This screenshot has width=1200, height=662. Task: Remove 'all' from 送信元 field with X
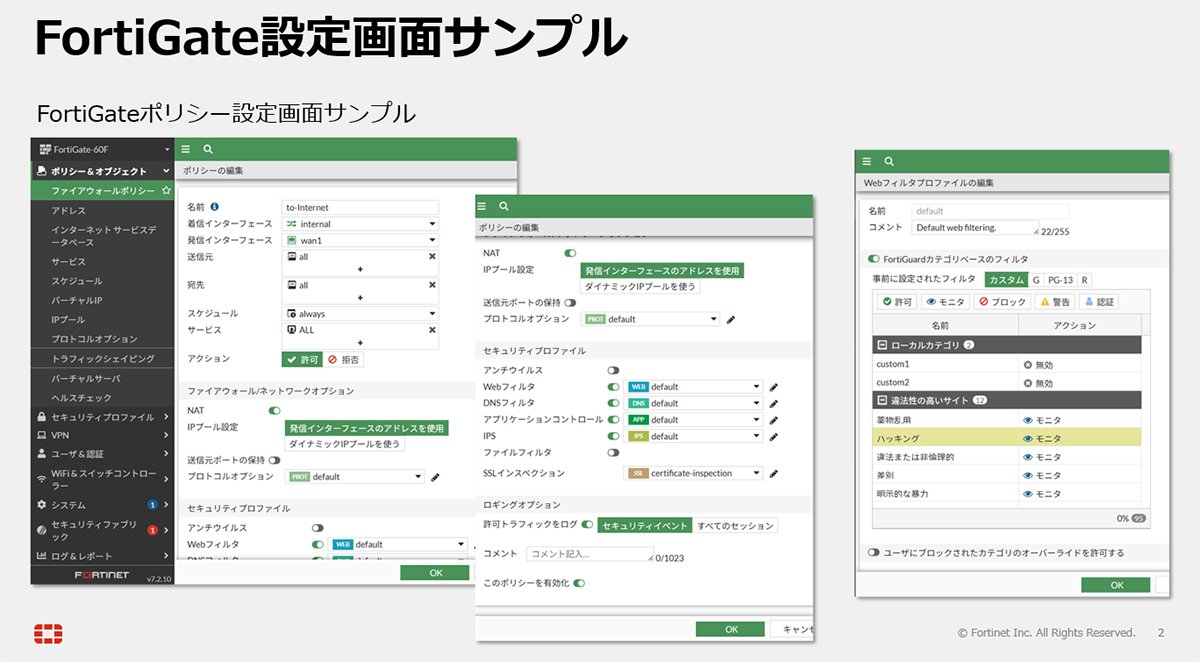point(433,257)
